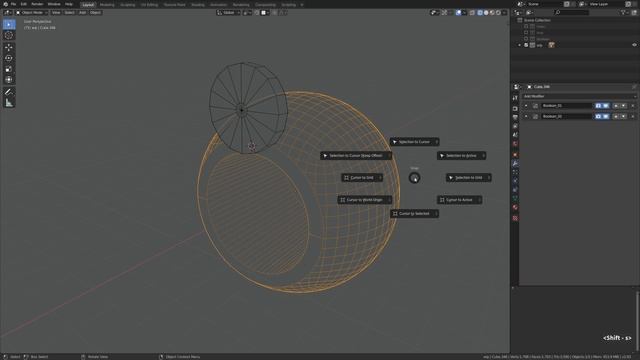
Task: Toggle viewport overlays button
Action: pos(458,13)
